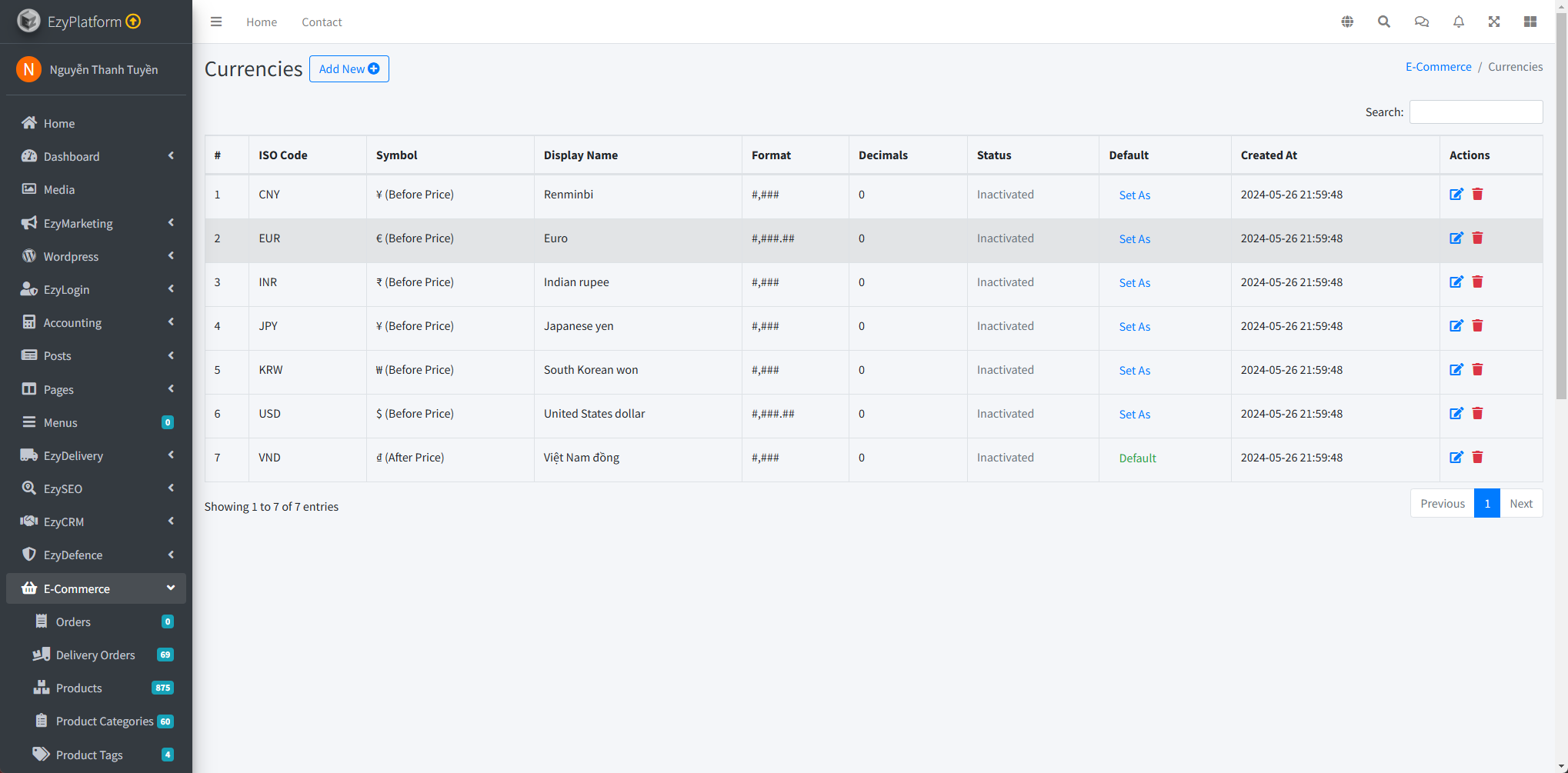Delete the VND currency row
This screenshot has height=773, width=1568.
tap(1477, 458)
